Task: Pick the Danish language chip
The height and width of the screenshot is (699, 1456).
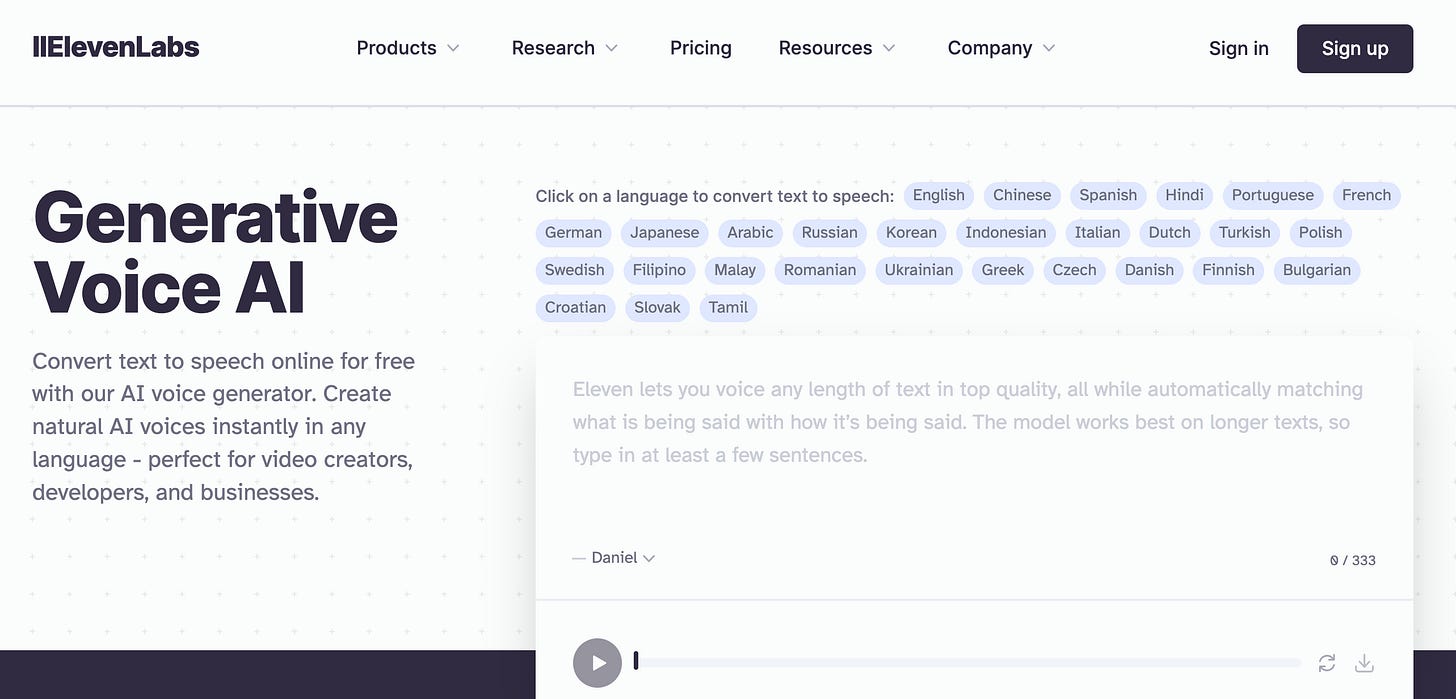Action: pos(1151,270)
